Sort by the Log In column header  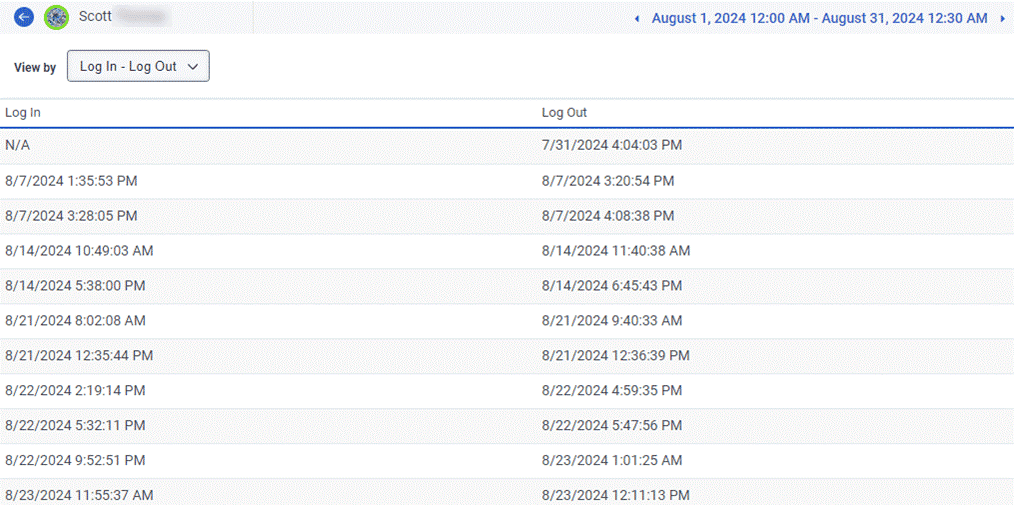point(23,113)
